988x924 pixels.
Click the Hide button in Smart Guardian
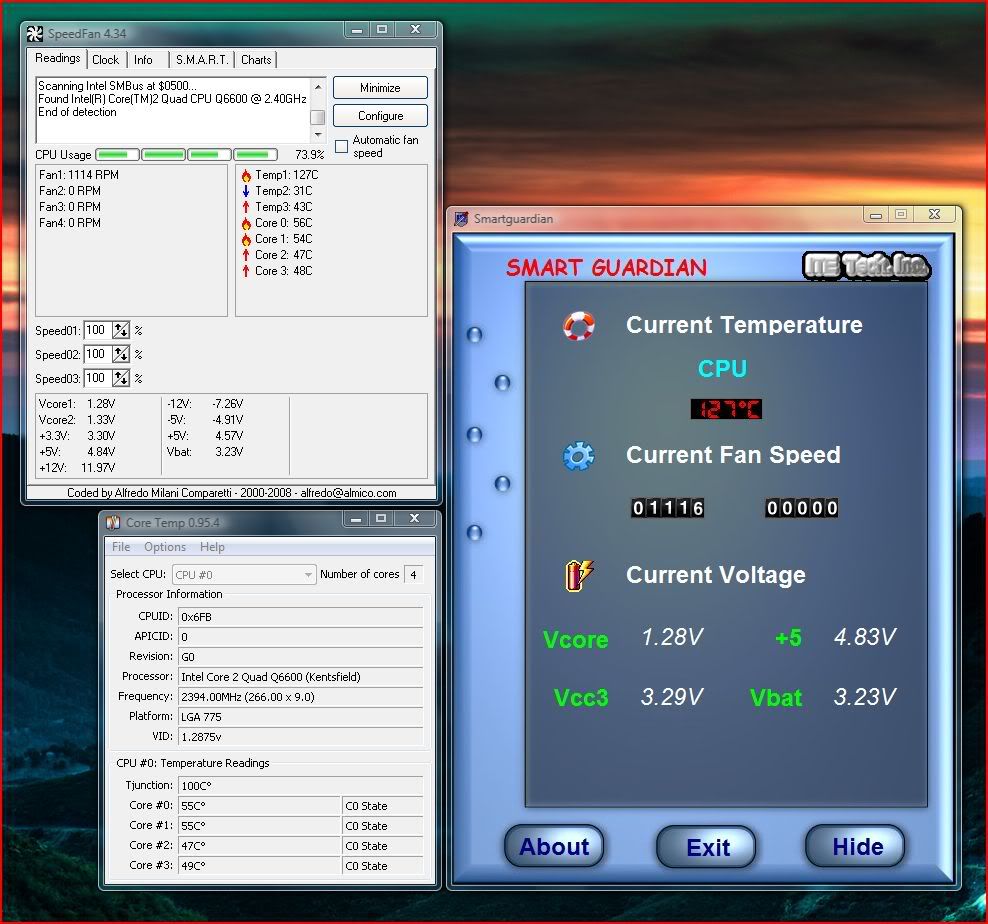pos(856,846)
